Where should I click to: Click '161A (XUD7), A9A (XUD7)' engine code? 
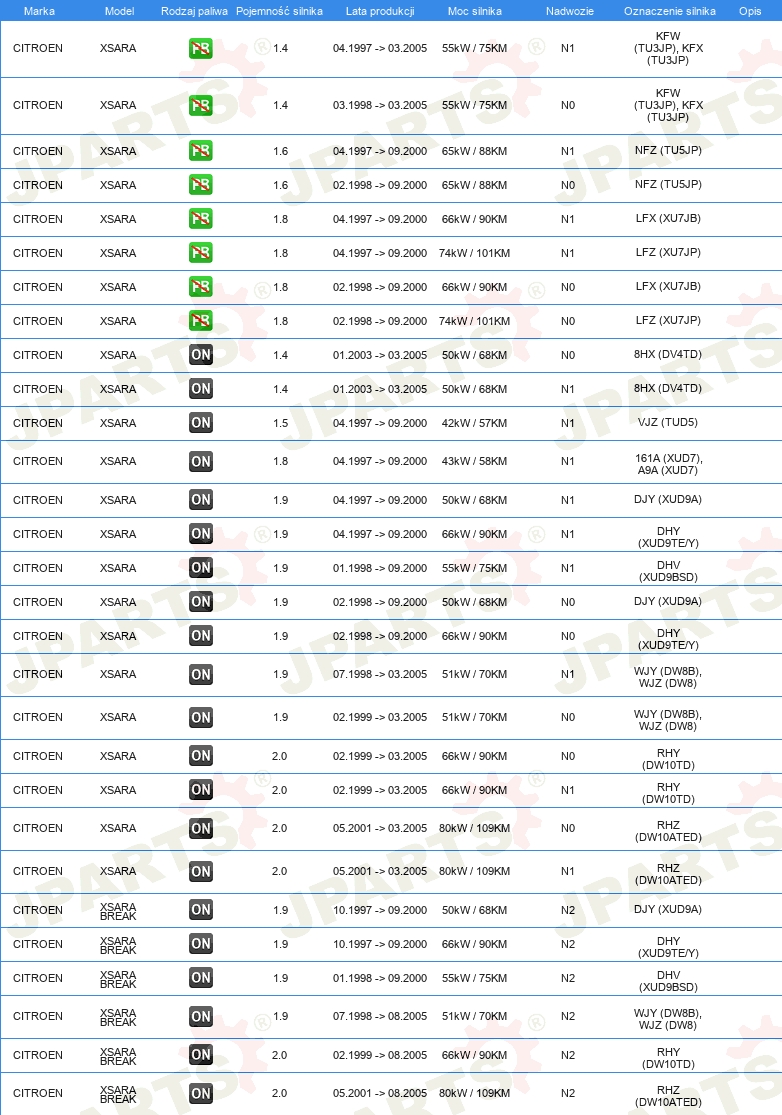(668, 464)
